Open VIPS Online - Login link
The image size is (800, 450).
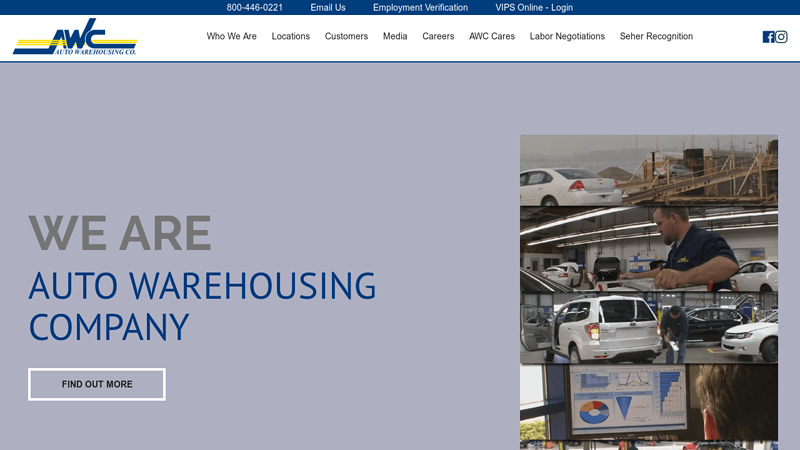coord(534,8)
